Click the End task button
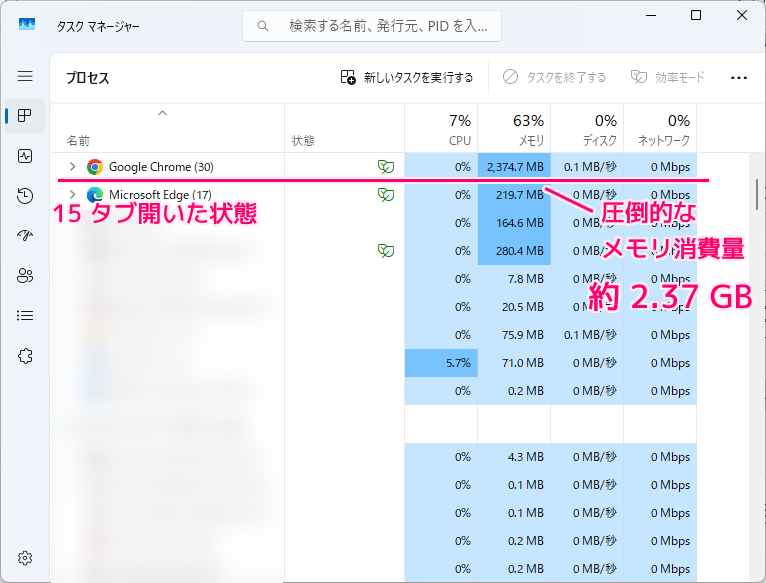 [554, 77]
